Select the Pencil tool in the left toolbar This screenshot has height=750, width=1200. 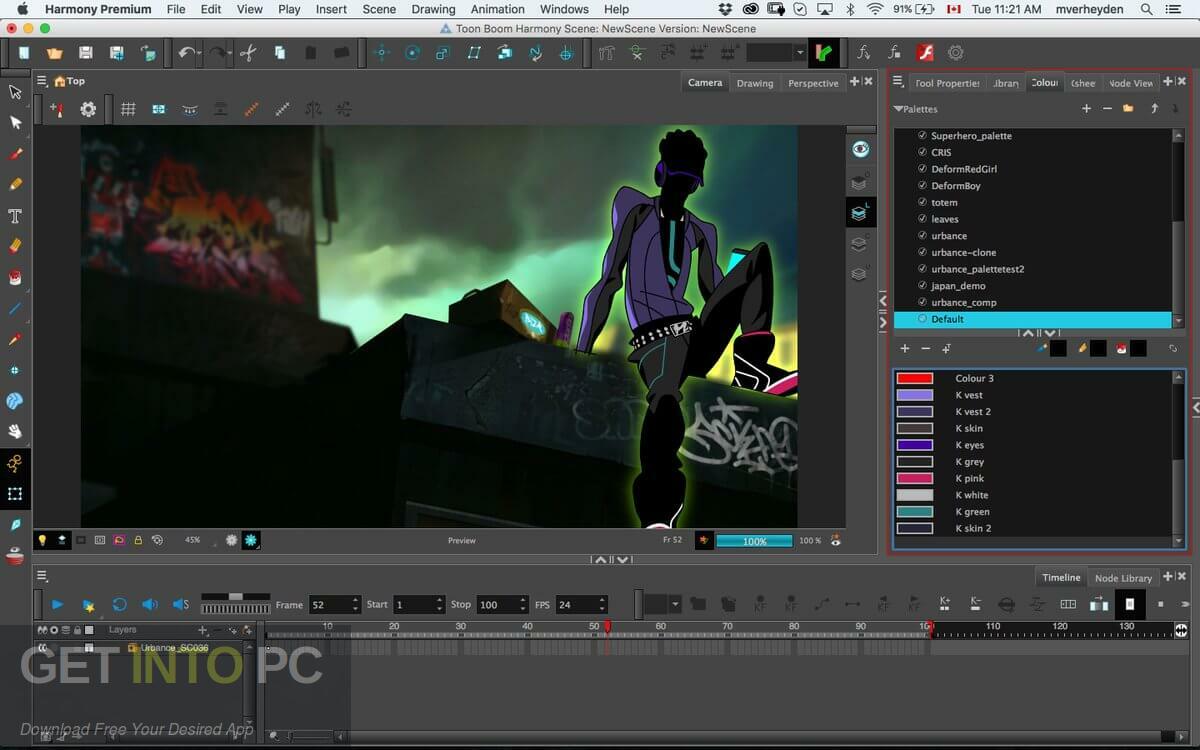coord(15,184)
